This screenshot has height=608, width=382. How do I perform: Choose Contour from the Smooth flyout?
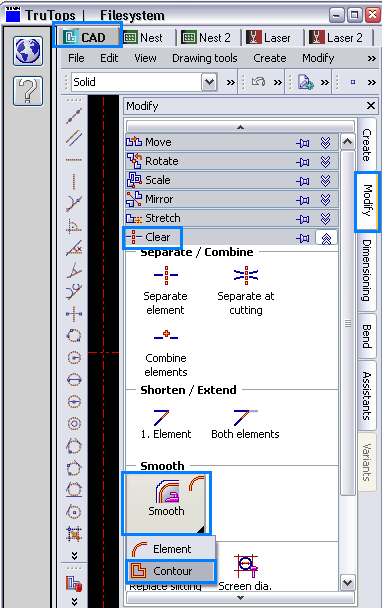[171, 571]
